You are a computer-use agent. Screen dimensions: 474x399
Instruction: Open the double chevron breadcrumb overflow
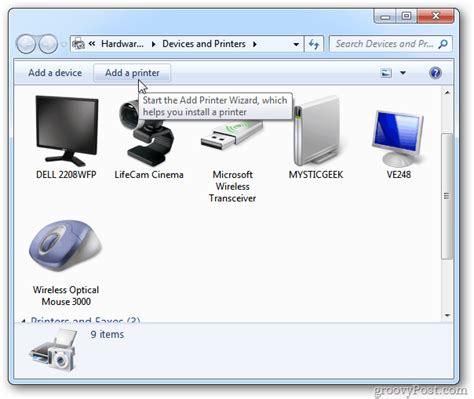pos(92,44)
